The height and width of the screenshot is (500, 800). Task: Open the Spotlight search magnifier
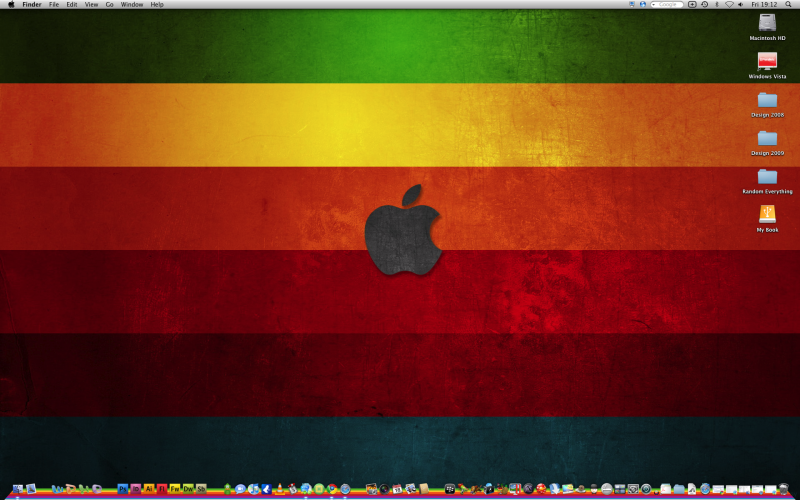(x=787, y=5)
